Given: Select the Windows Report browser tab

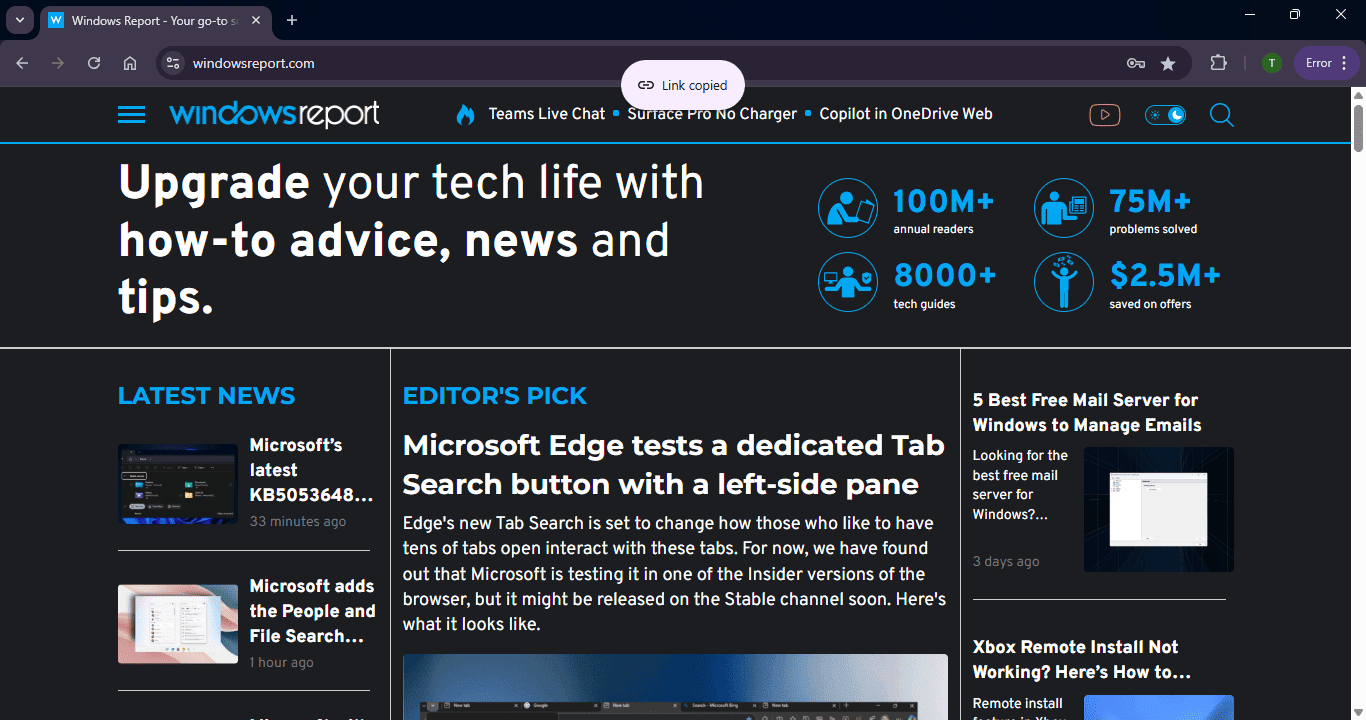Looking at the screenshot, I should 155,20.
